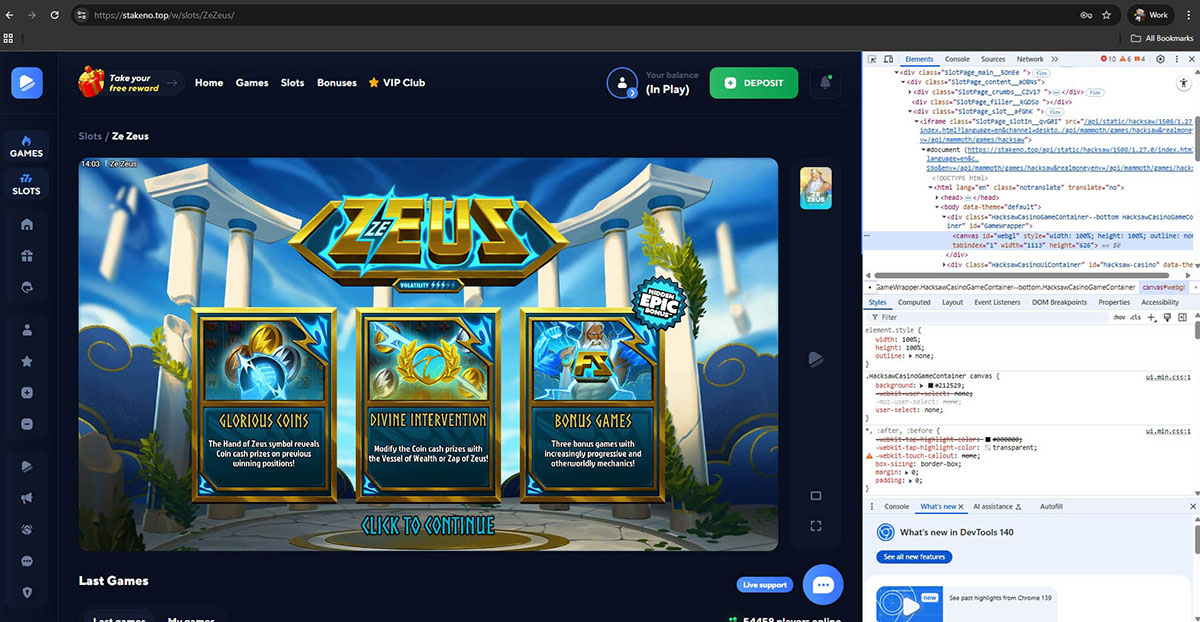Show more DevTools tabs with chevron
Screen dimensions: 1200x622
(x=1054, y=59)
